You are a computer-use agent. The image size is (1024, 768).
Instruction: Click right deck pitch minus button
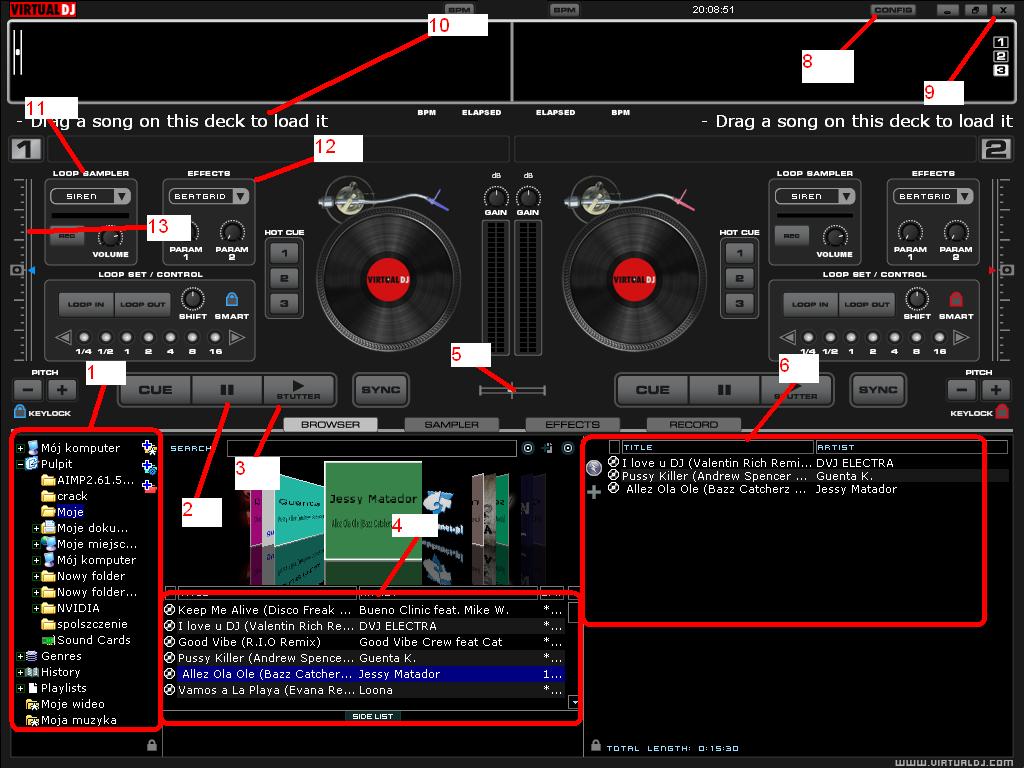[961, 390]
